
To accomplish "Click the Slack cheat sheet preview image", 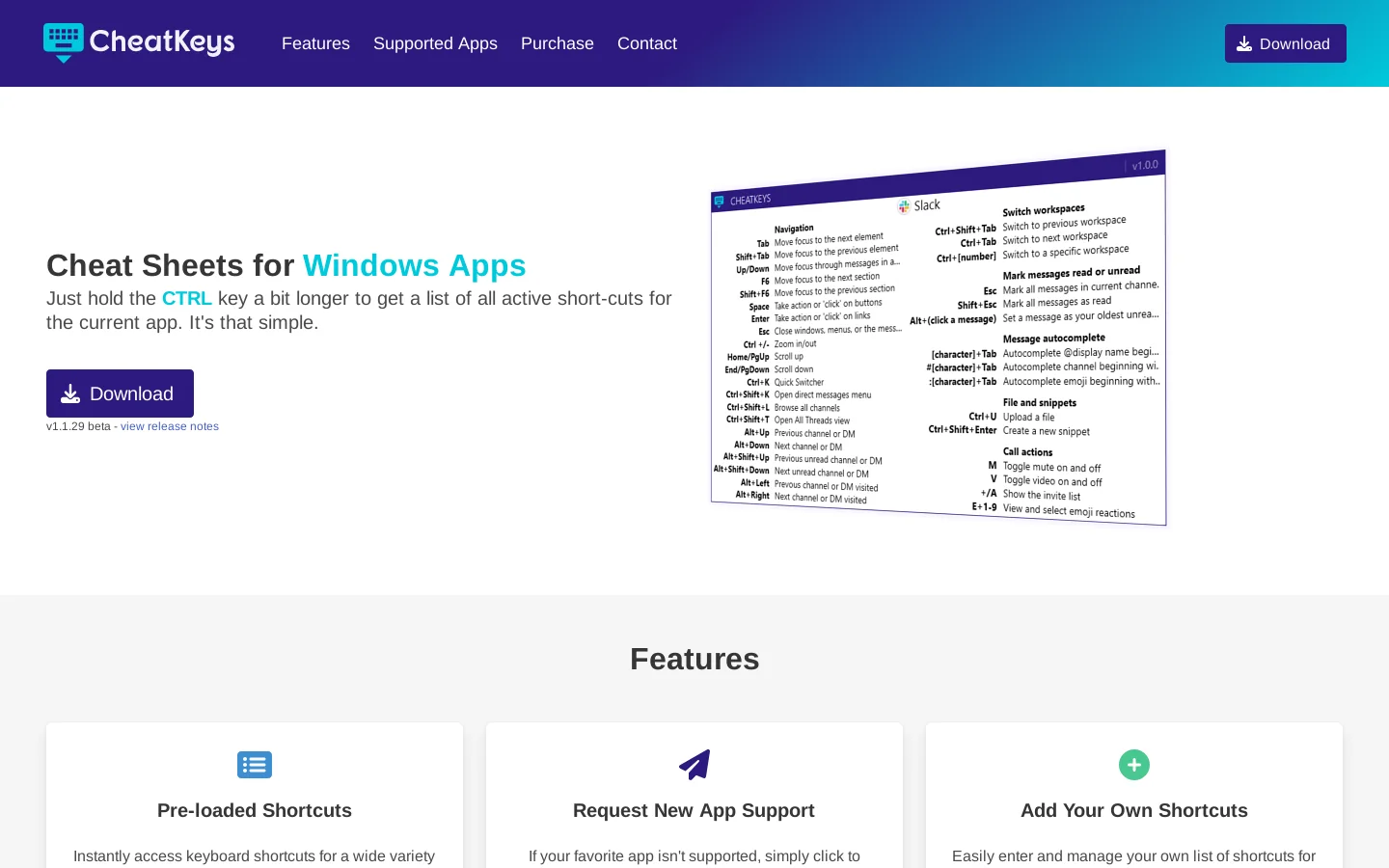I will 939,338.
